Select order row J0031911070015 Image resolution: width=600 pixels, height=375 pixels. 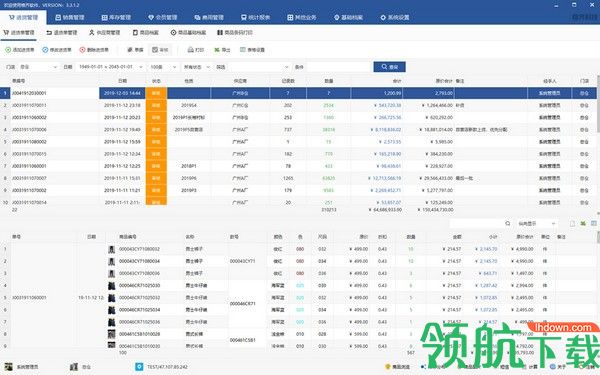[x=298, y=154]
